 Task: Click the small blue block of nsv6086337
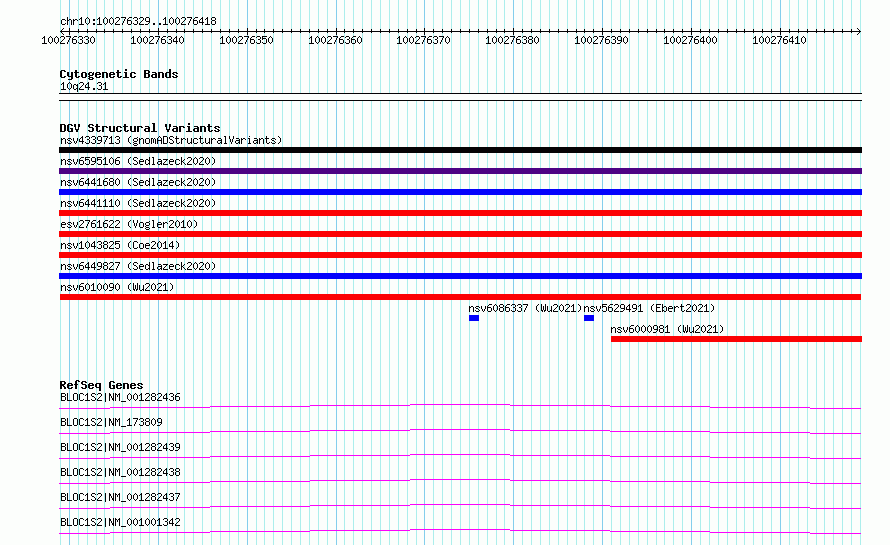[474, 318]
